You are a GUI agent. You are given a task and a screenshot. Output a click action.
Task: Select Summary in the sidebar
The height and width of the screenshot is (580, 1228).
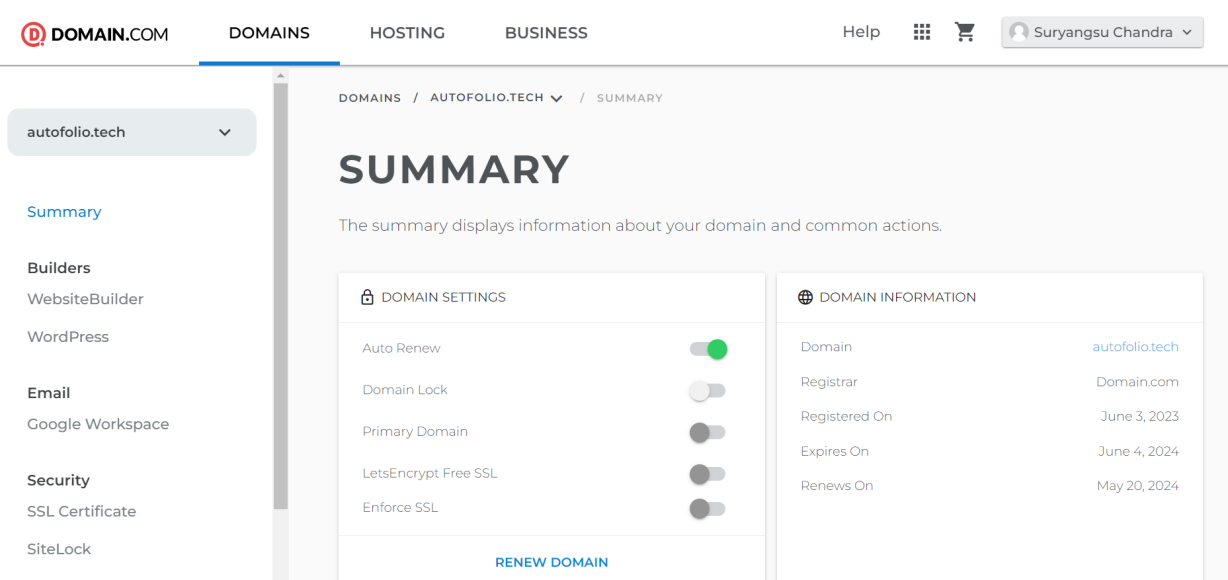[x=64, y=212]
